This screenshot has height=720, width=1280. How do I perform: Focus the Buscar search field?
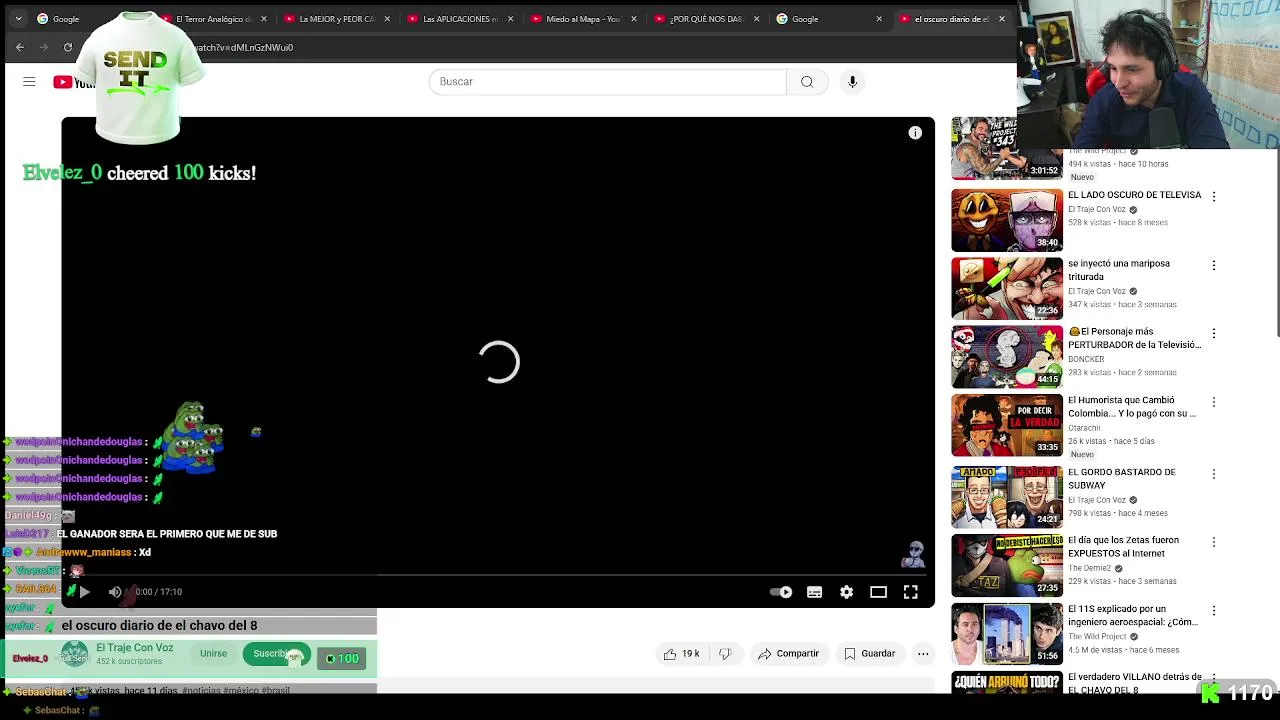coord(608,82)
